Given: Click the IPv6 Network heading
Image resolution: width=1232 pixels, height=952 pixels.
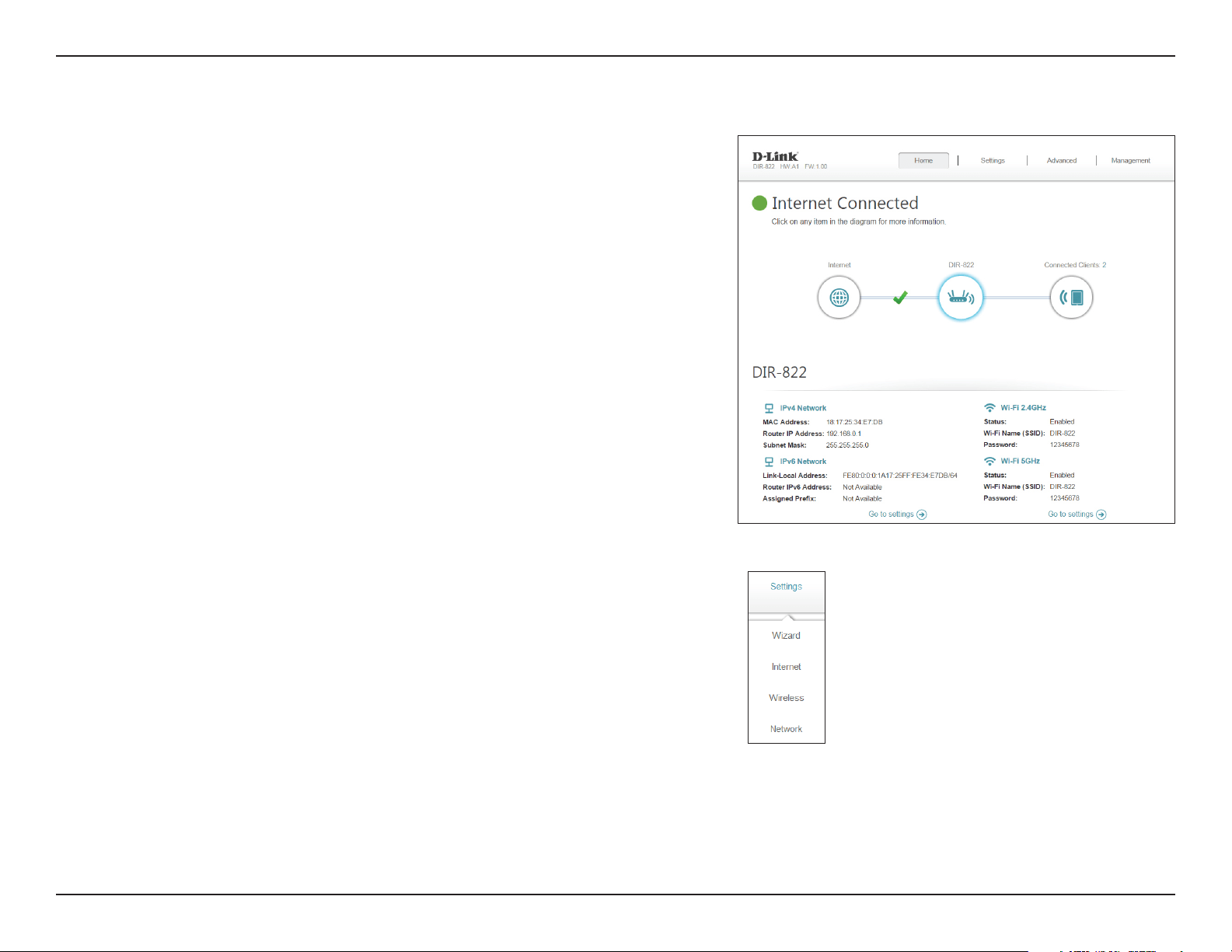Looking at the screenshot, I should pyautogui.click(x=803, y=462).
